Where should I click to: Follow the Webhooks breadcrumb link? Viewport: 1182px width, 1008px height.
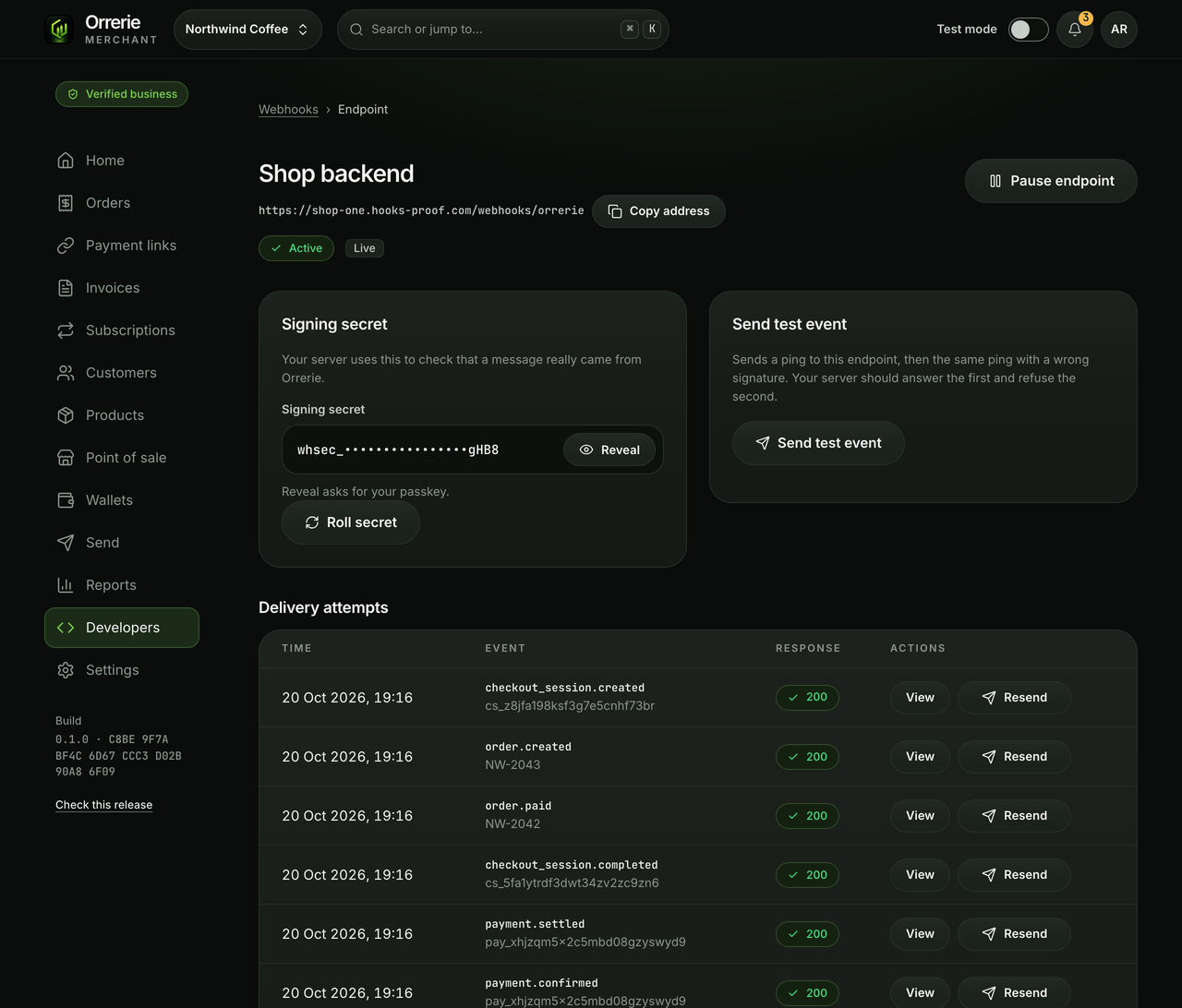(288, 109)
